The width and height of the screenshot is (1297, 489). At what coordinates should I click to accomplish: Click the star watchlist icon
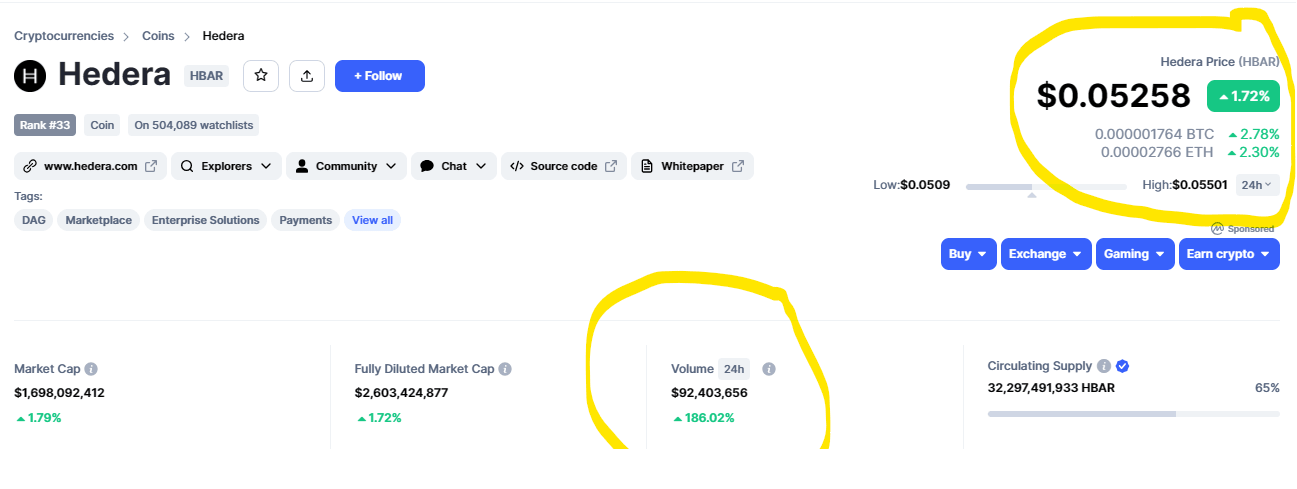[261, 76]
